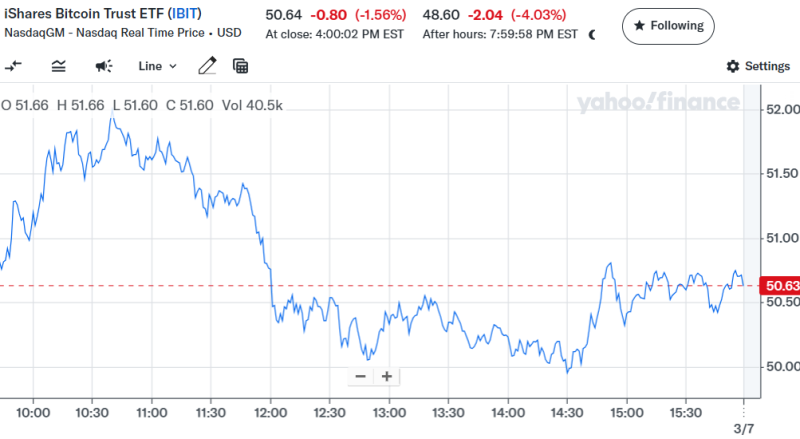Click the after-hours moon icon
This screenshot has width=800, height=439.
tap(592, 34)
